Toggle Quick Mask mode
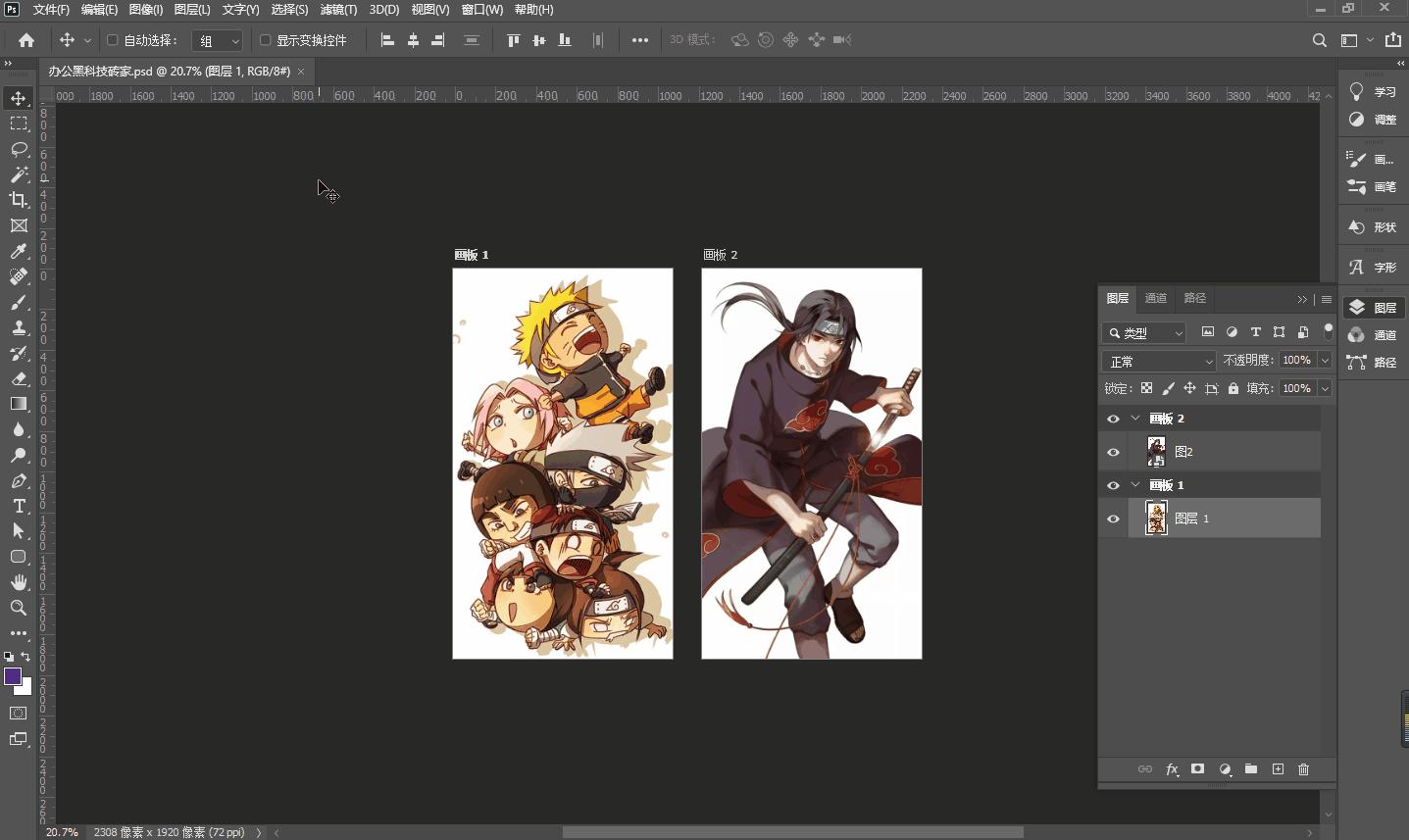Screen dimensions: 1409x840 coord(19,714)
